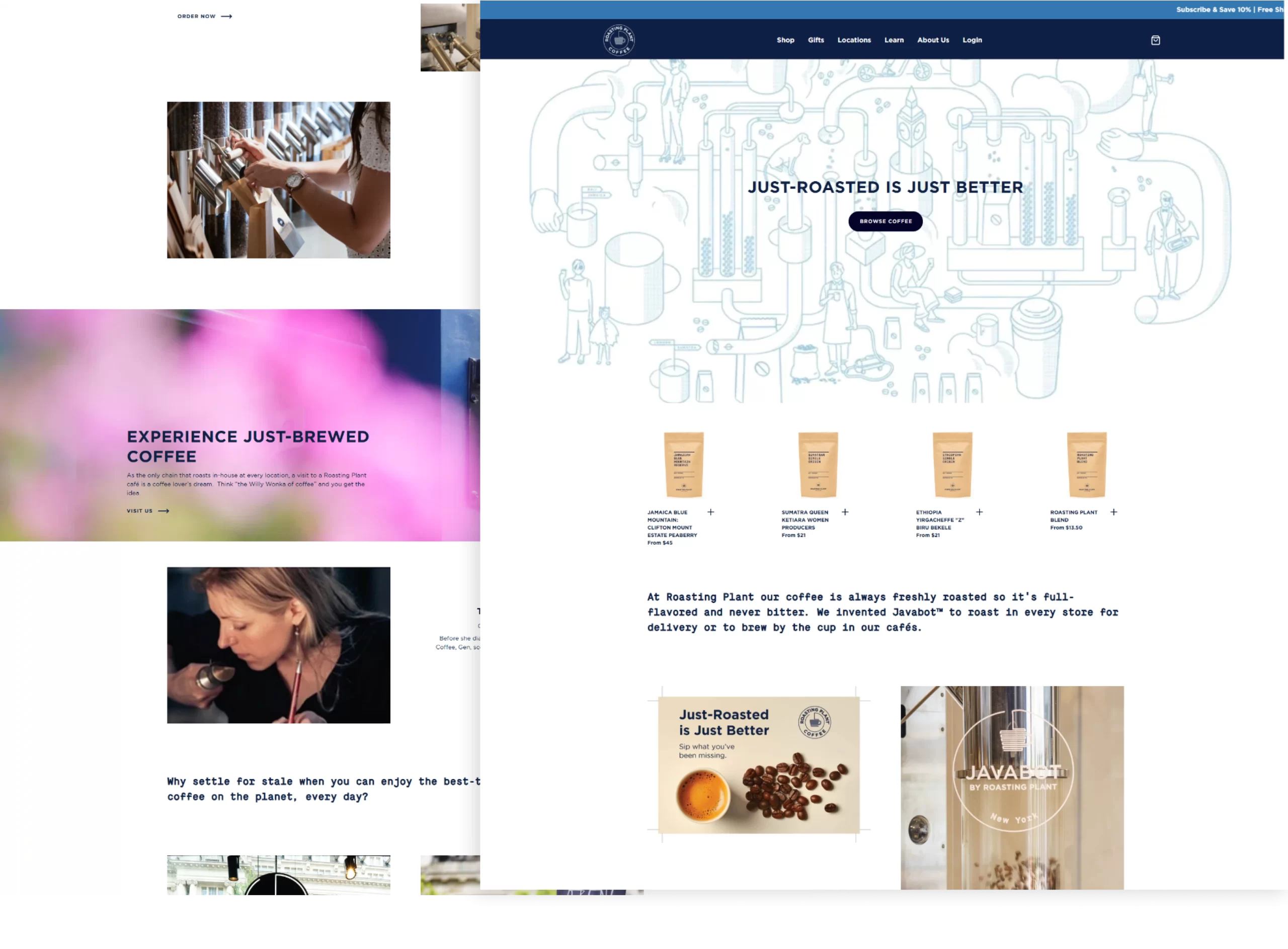Click plus icon beside Roasting Plant Blend
Image resolution: width=1288 pixels, height=949 pixels.
(1113, 512)
